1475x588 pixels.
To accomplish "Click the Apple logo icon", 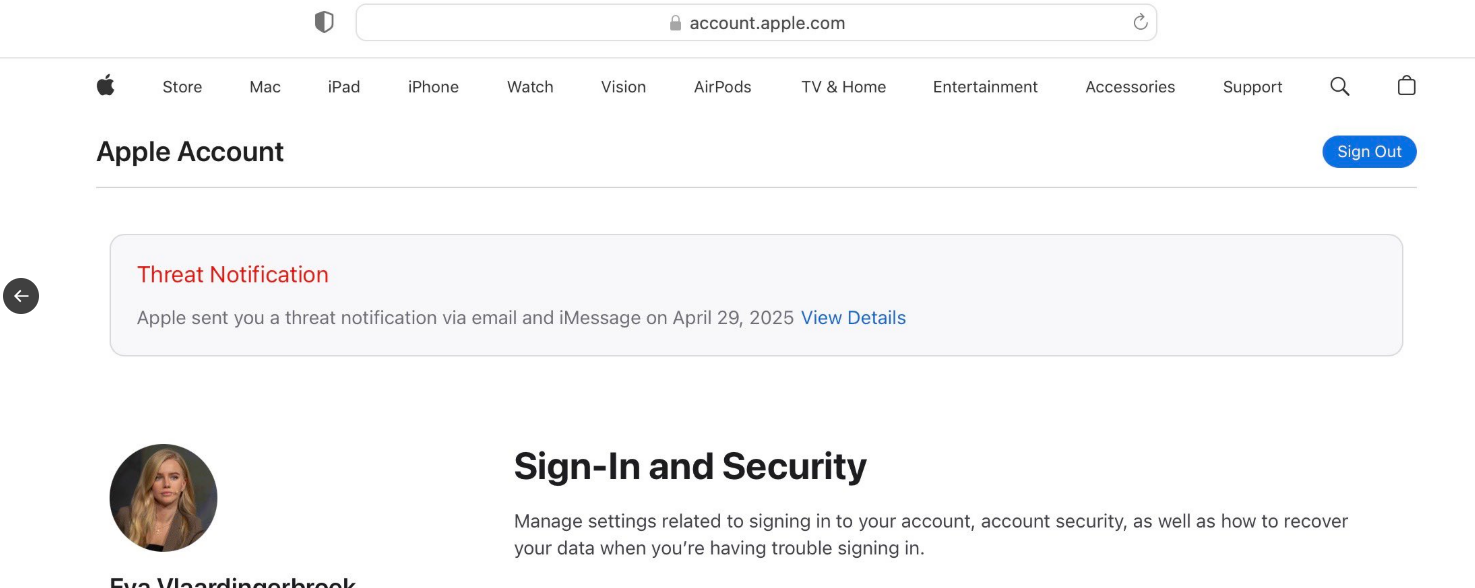I will [x=105, y=86].
